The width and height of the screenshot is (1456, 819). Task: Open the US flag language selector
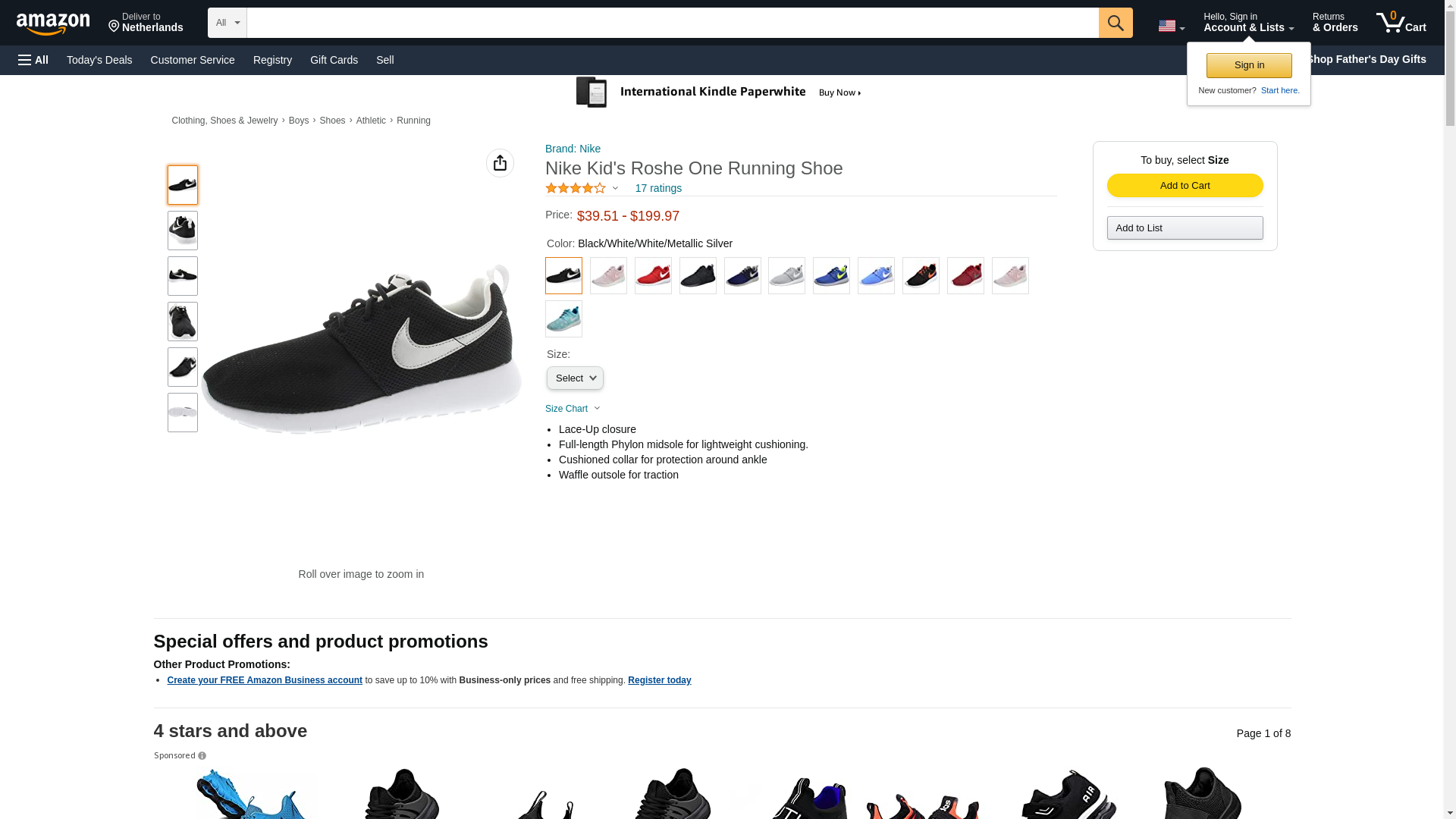click(x=1171, y=26)
